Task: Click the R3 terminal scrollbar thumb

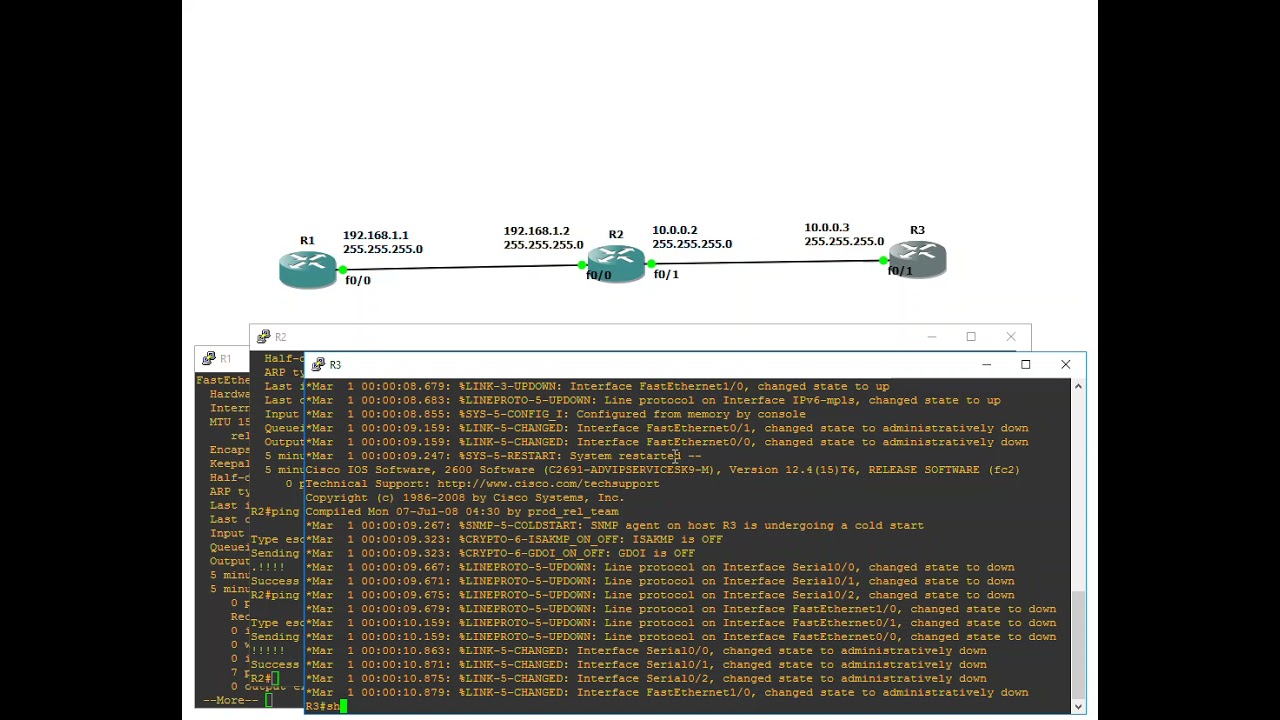Action: coord(1078,644)
